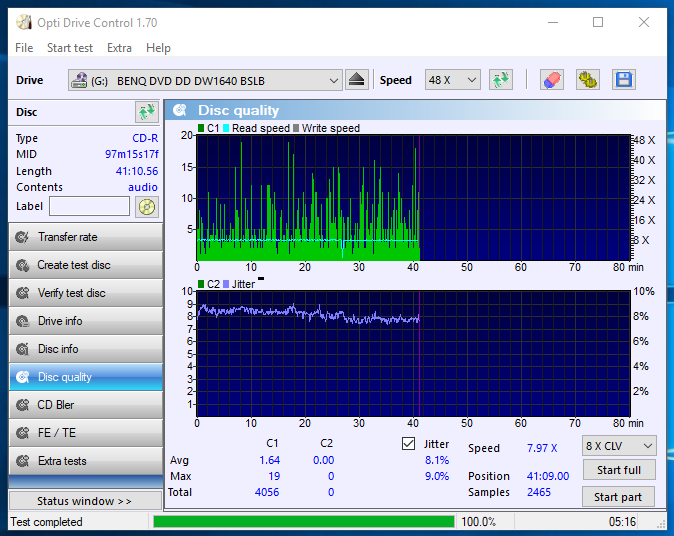Click the Opti Drive Control app icon
Image resolution: width=674 pixels, height=536 pixels.
click(24, 22)
